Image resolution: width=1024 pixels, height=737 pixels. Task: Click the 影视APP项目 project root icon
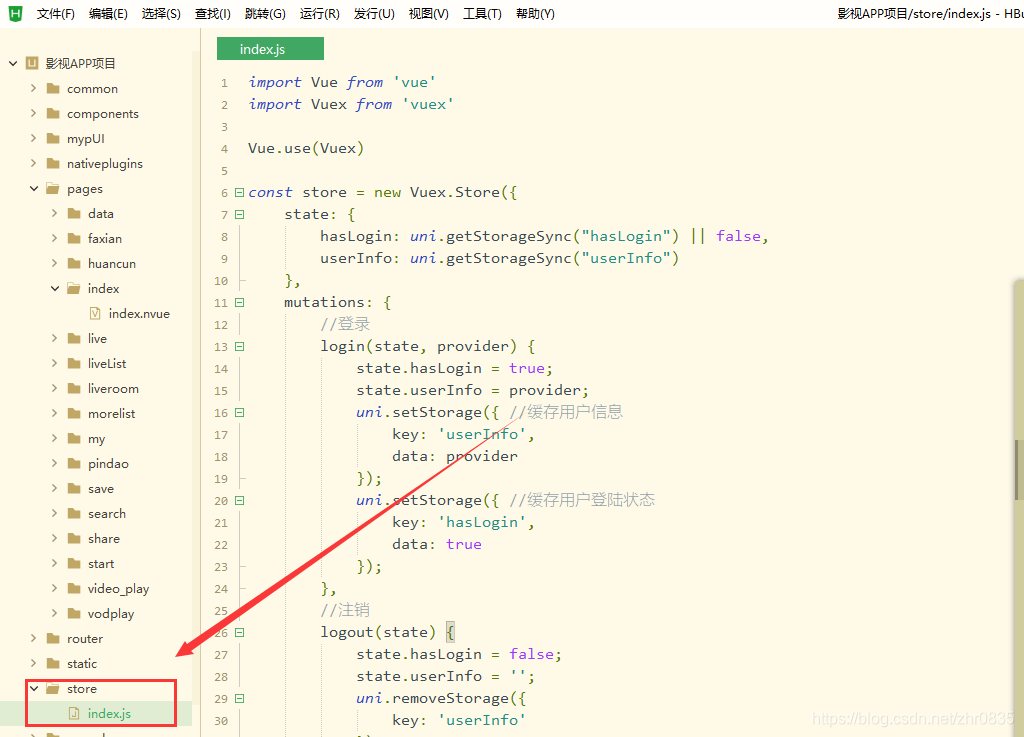[32, 63]
